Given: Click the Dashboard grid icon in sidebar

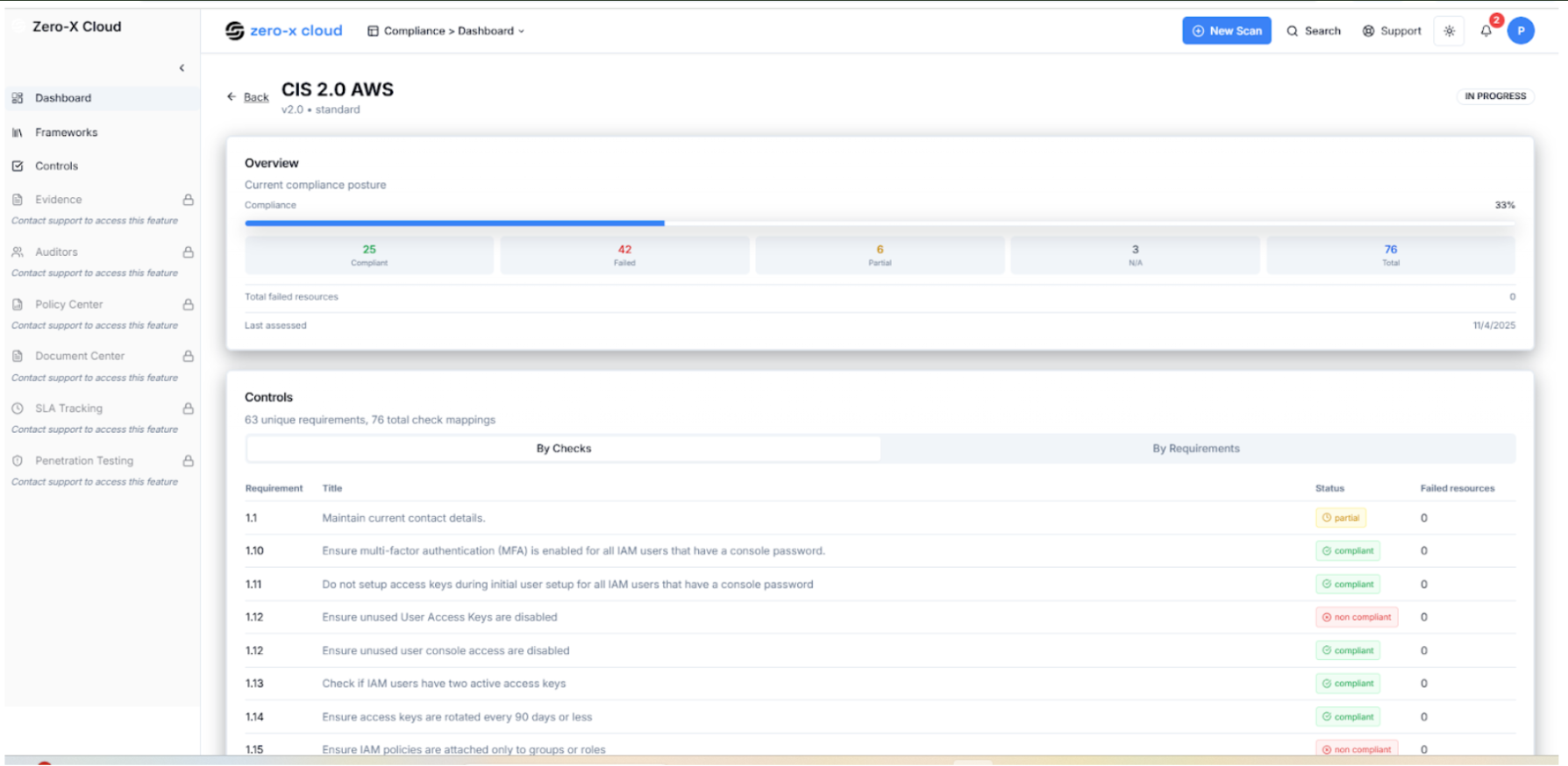Looking at the screenshot, I should [18, 98].
